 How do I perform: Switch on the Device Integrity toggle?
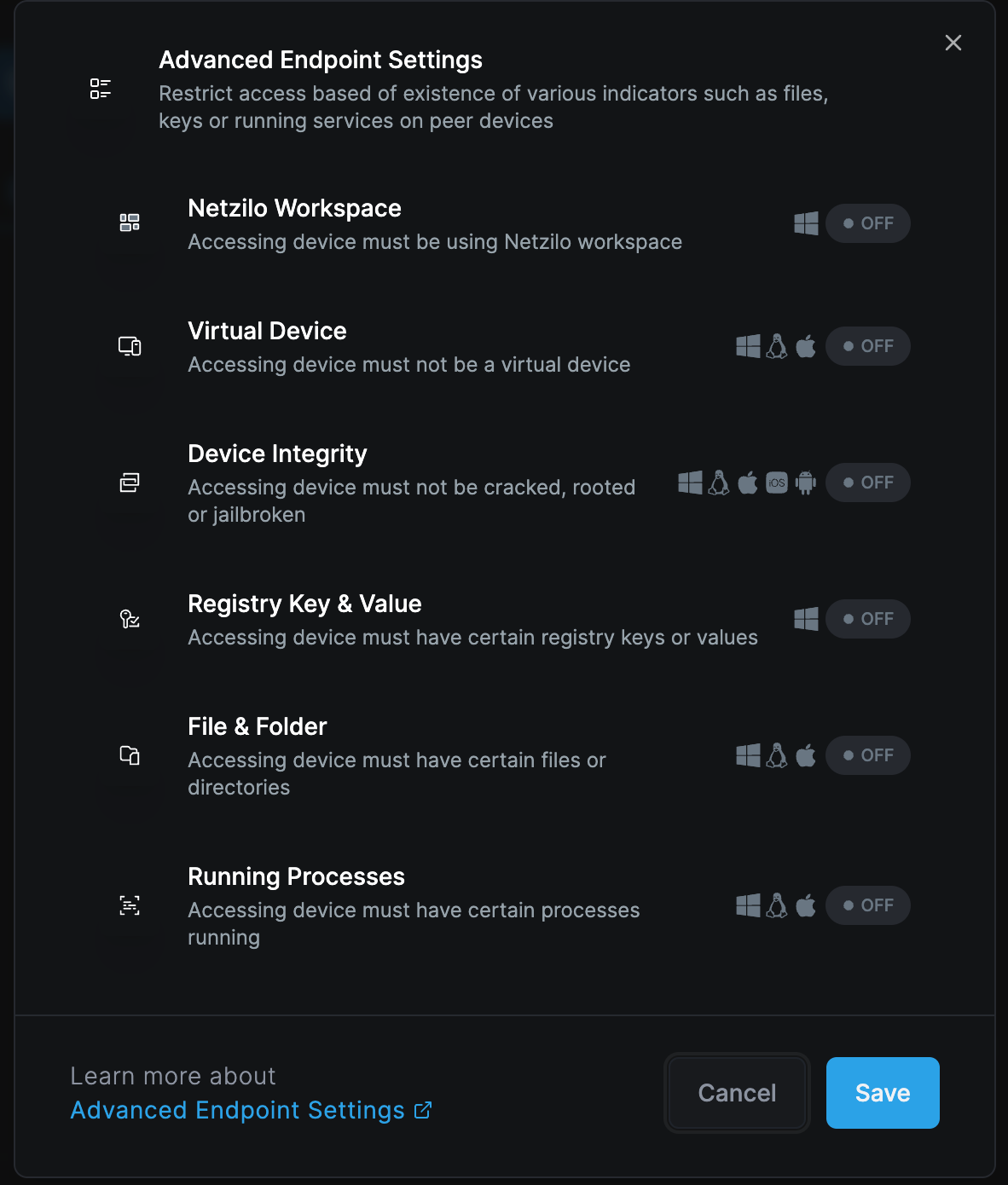[x=868, y=483]
